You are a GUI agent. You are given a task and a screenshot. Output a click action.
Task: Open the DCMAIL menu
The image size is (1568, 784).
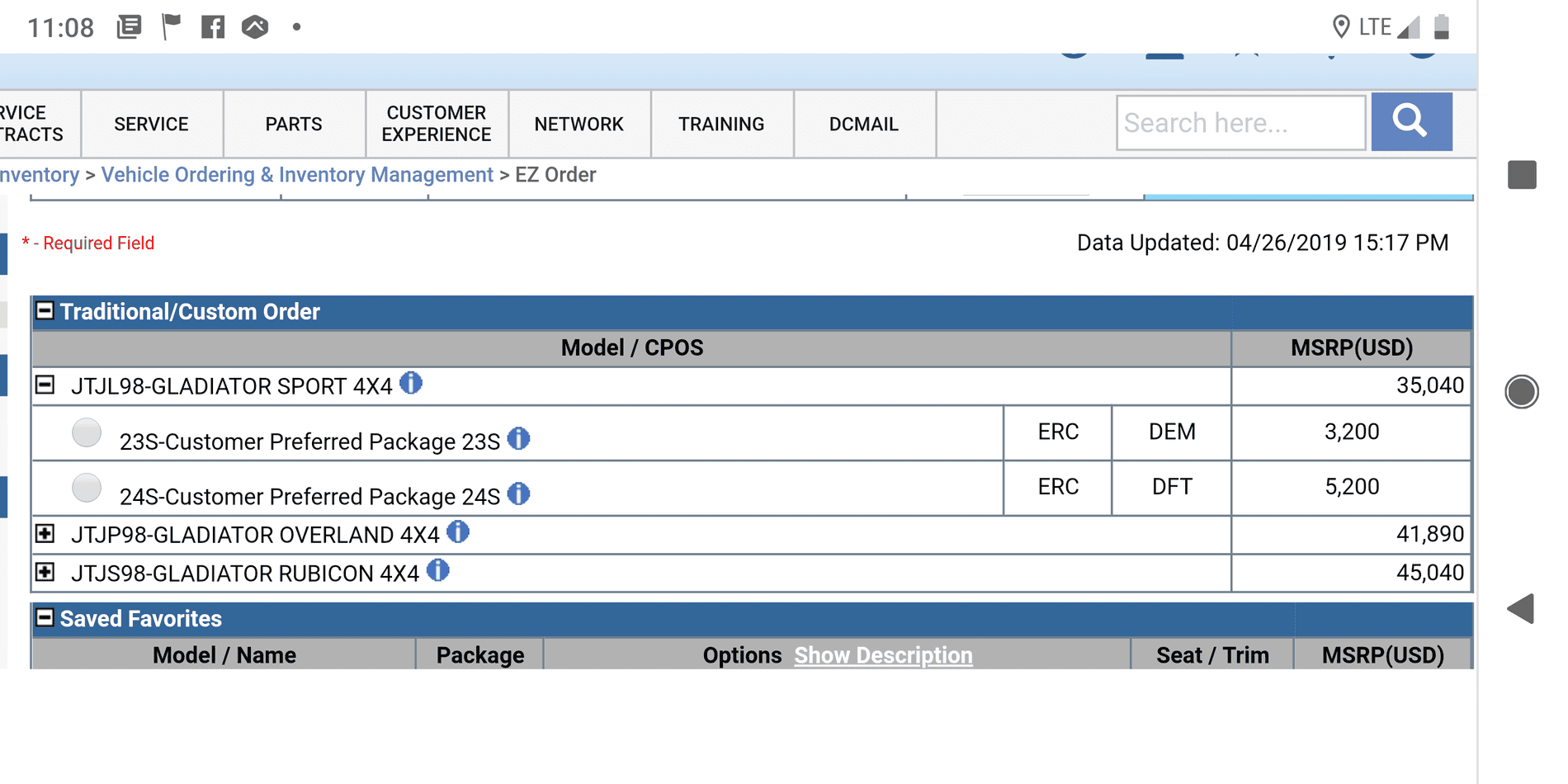[864, 124]
